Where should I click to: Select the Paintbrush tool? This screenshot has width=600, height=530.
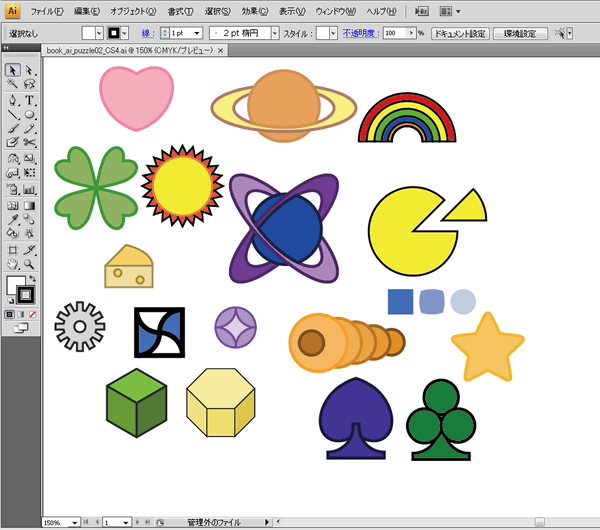click(x=13, y=129)
